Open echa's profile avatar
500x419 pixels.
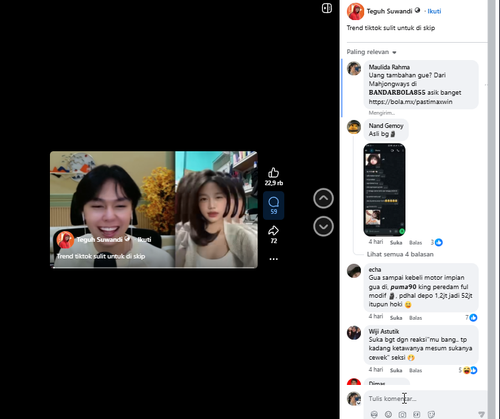point(354,271)
